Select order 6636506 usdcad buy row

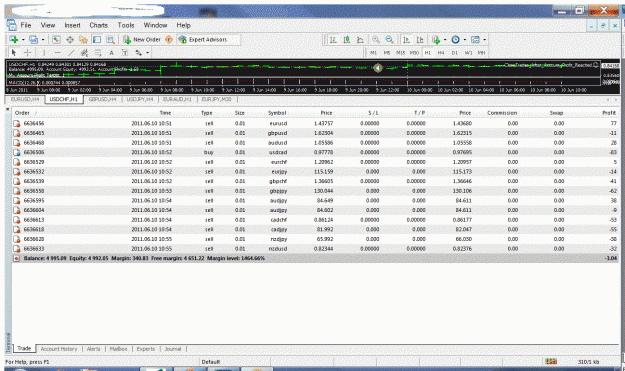[315, 152]
